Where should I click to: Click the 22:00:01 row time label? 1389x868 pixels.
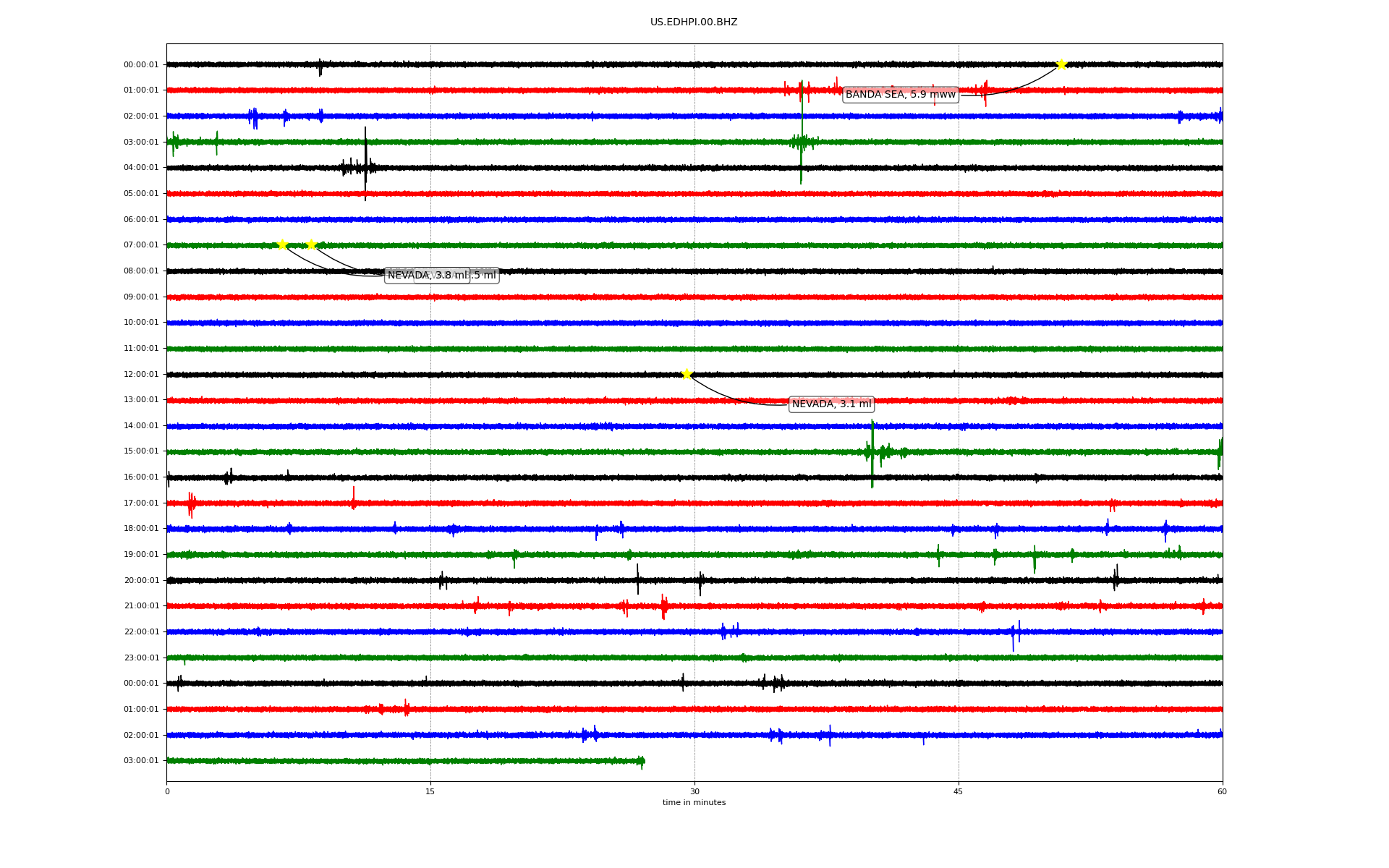(141, 632)
